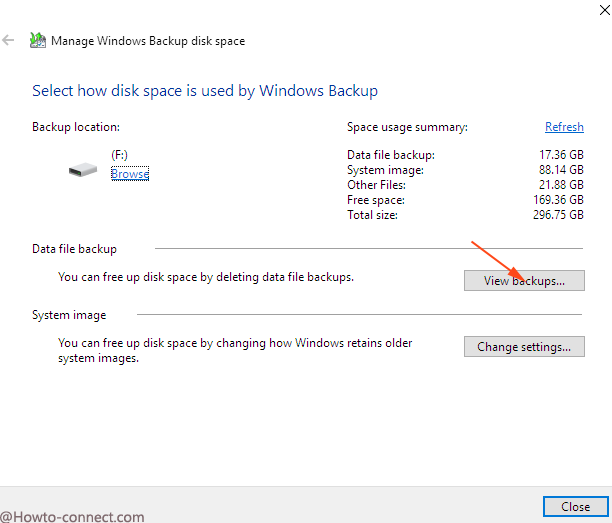Viewport: 612px width, 523px height.
Task: Click the Data file backup value 17.36 GB
Action: click(x=561, y=155)
